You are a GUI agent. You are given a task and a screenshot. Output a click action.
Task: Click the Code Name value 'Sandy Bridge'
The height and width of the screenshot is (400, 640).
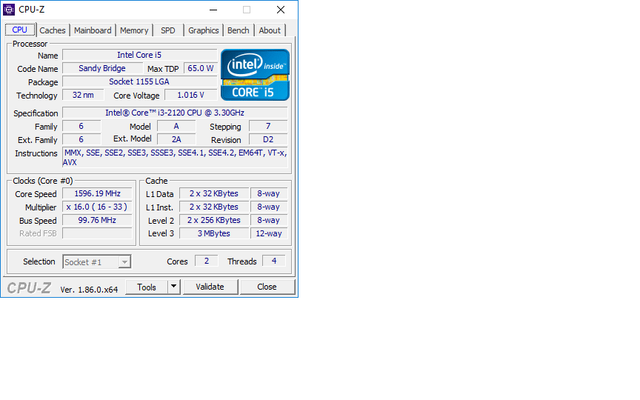tap(102, 68)
